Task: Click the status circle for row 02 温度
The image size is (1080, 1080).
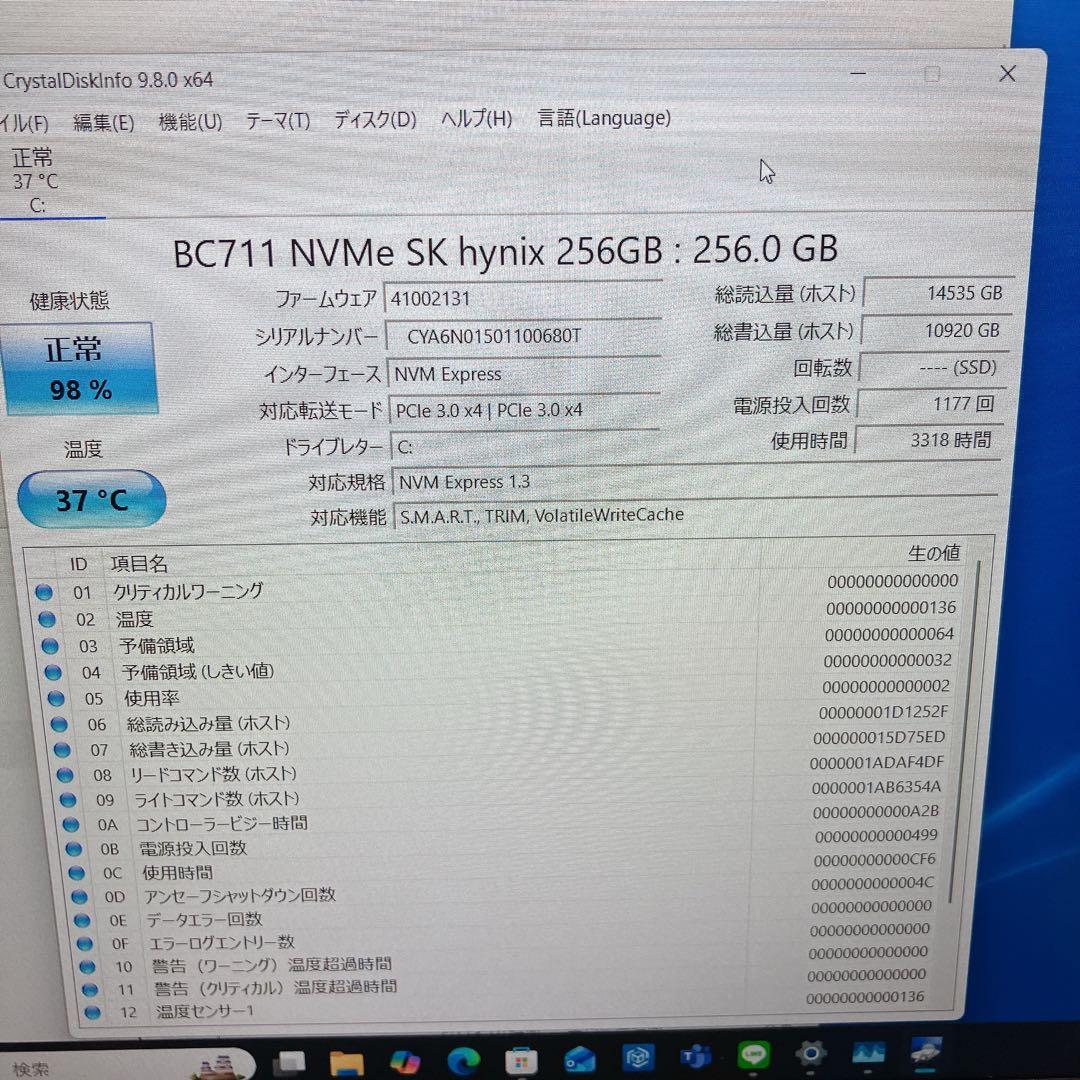Action: pos(47,619)
